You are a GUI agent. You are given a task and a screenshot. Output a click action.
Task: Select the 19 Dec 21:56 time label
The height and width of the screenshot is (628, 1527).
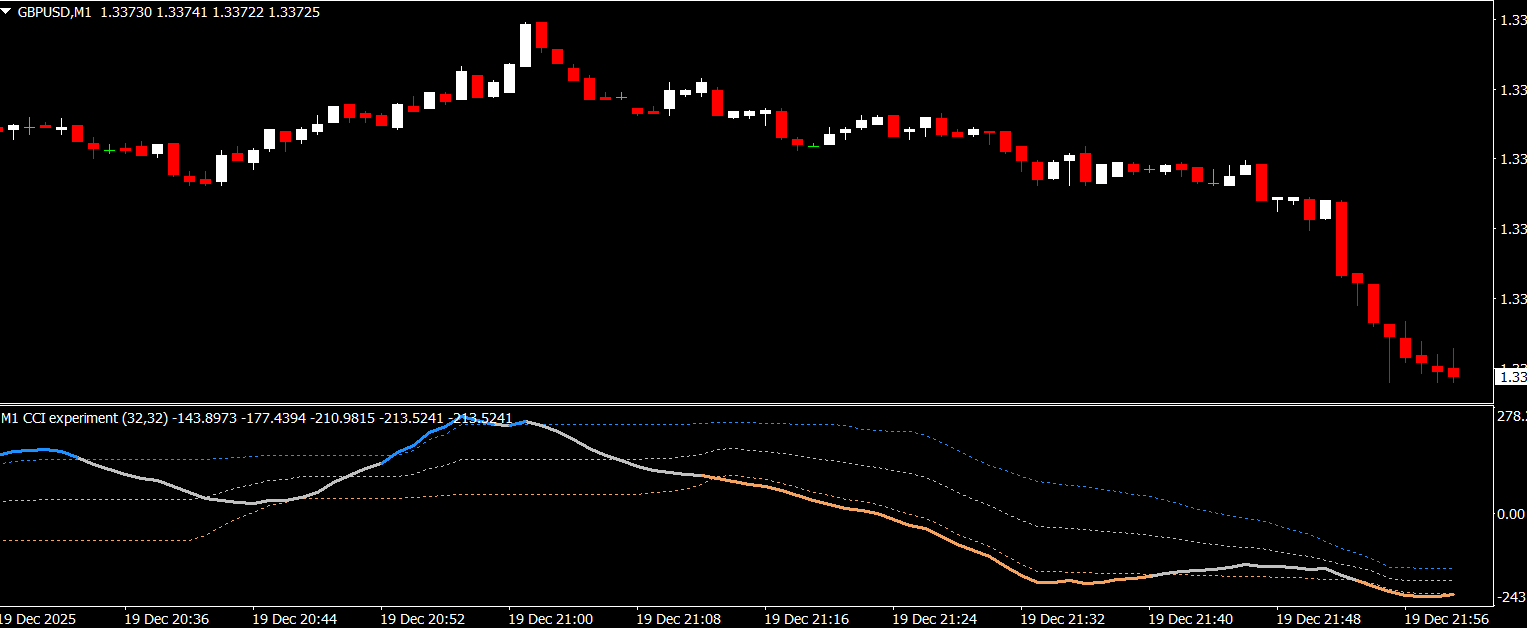[x=1446, y=619]
